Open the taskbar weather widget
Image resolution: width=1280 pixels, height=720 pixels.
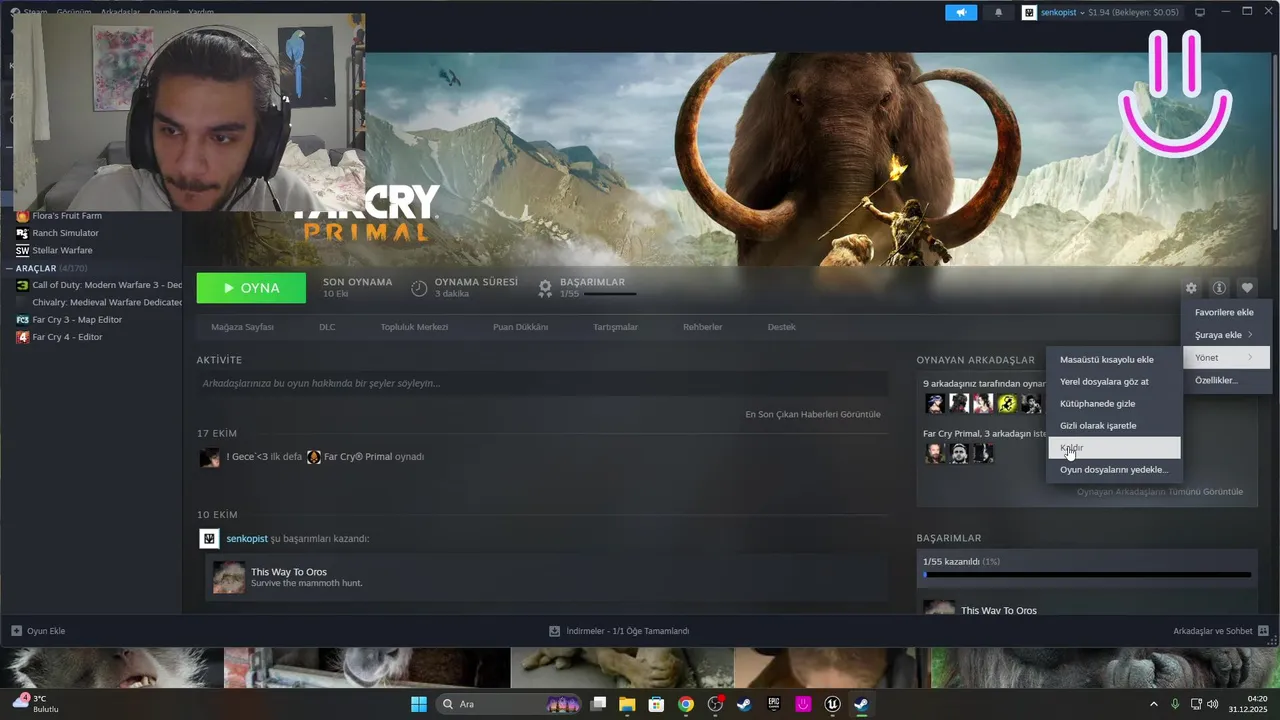coord(36,703)
